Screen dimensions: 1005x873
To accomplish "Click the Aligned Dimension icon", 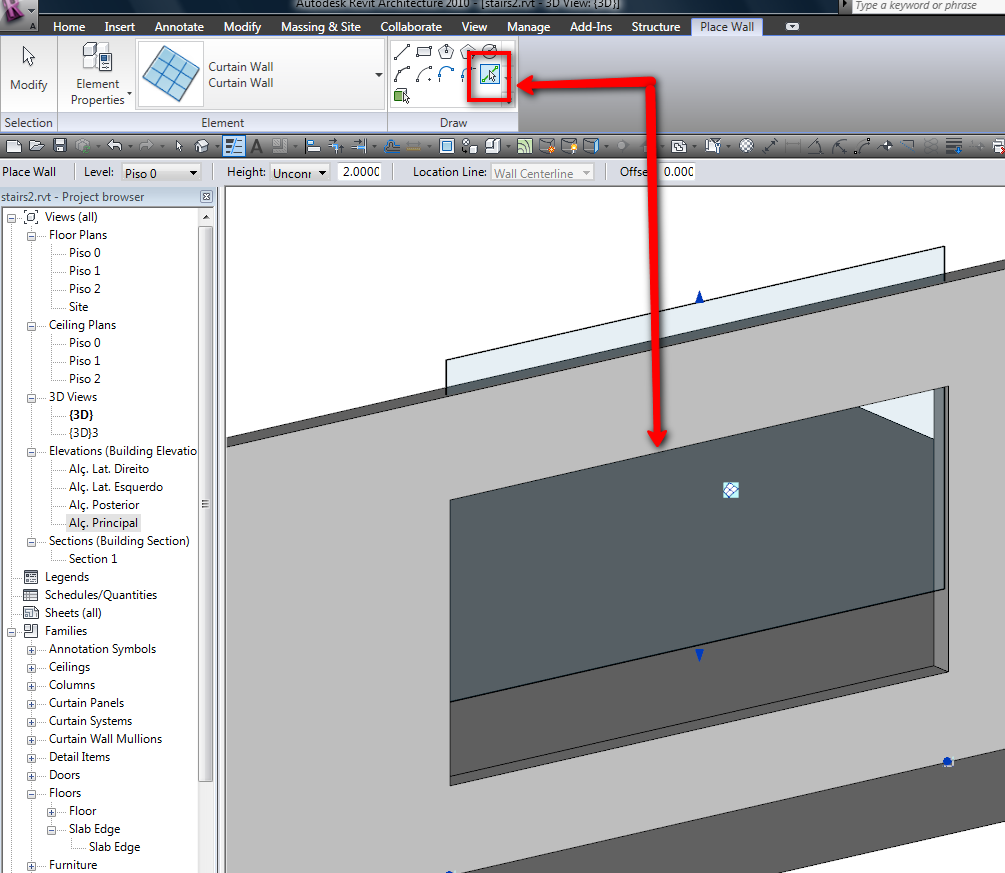I will [770, 146].
